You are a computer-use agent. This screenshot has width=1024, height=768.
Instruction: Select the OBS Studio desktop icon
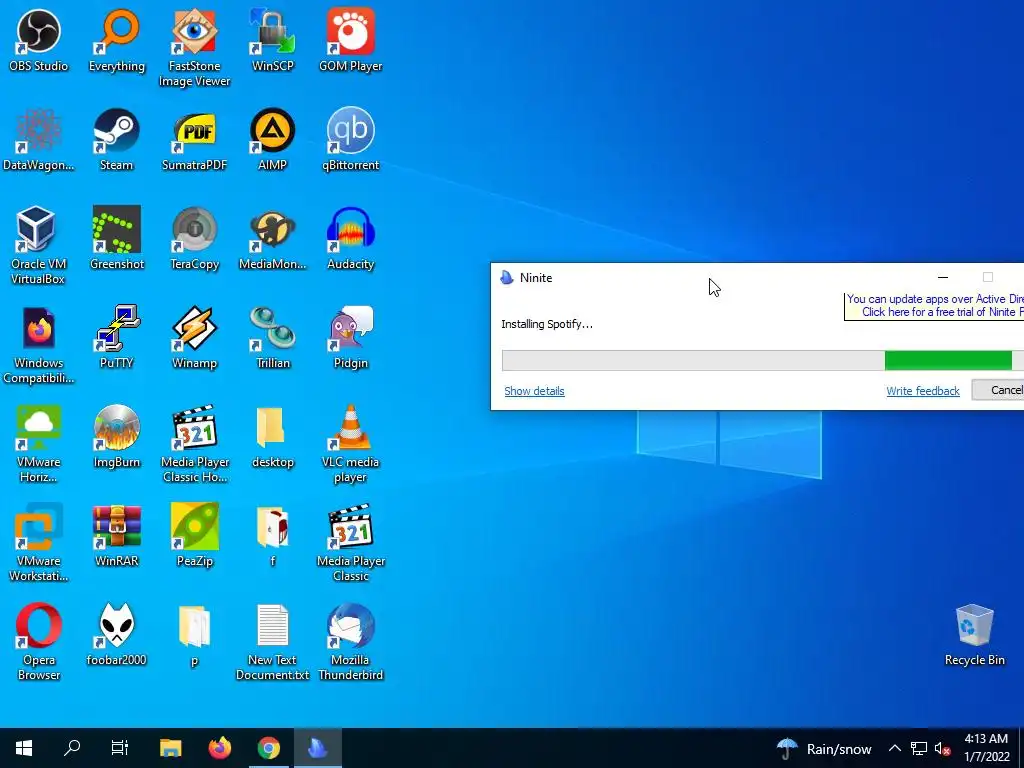39,40
